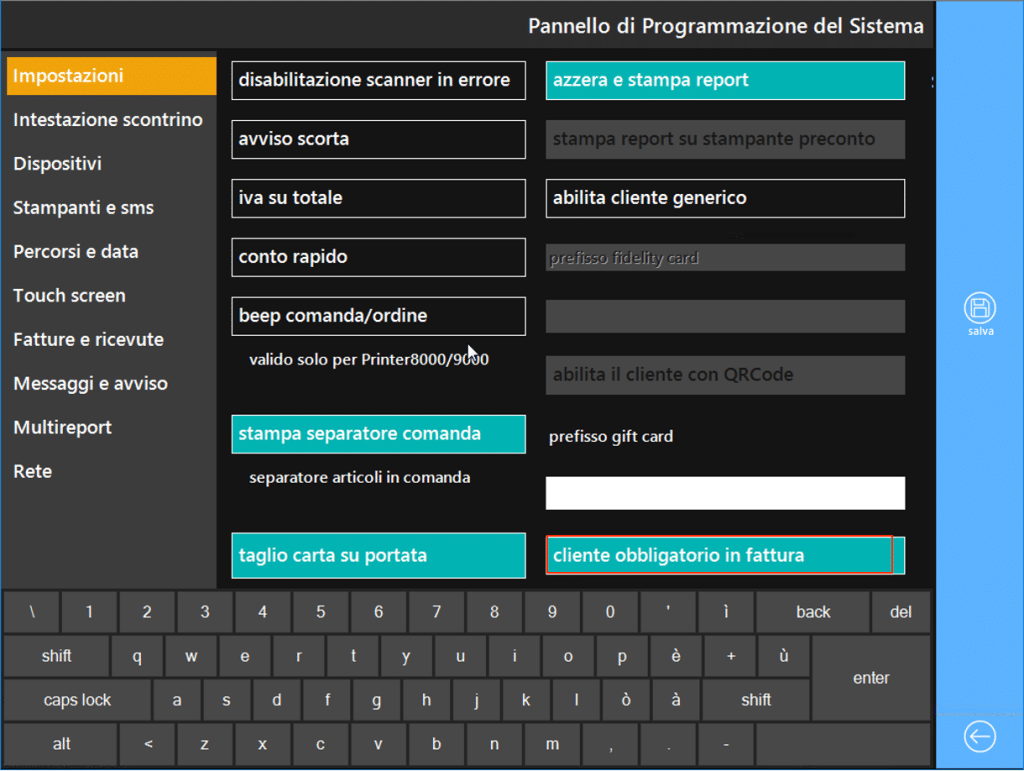Tap the a key
Image resolution: width=1024 pixels, height=771 pixels.
pos(177,700)
